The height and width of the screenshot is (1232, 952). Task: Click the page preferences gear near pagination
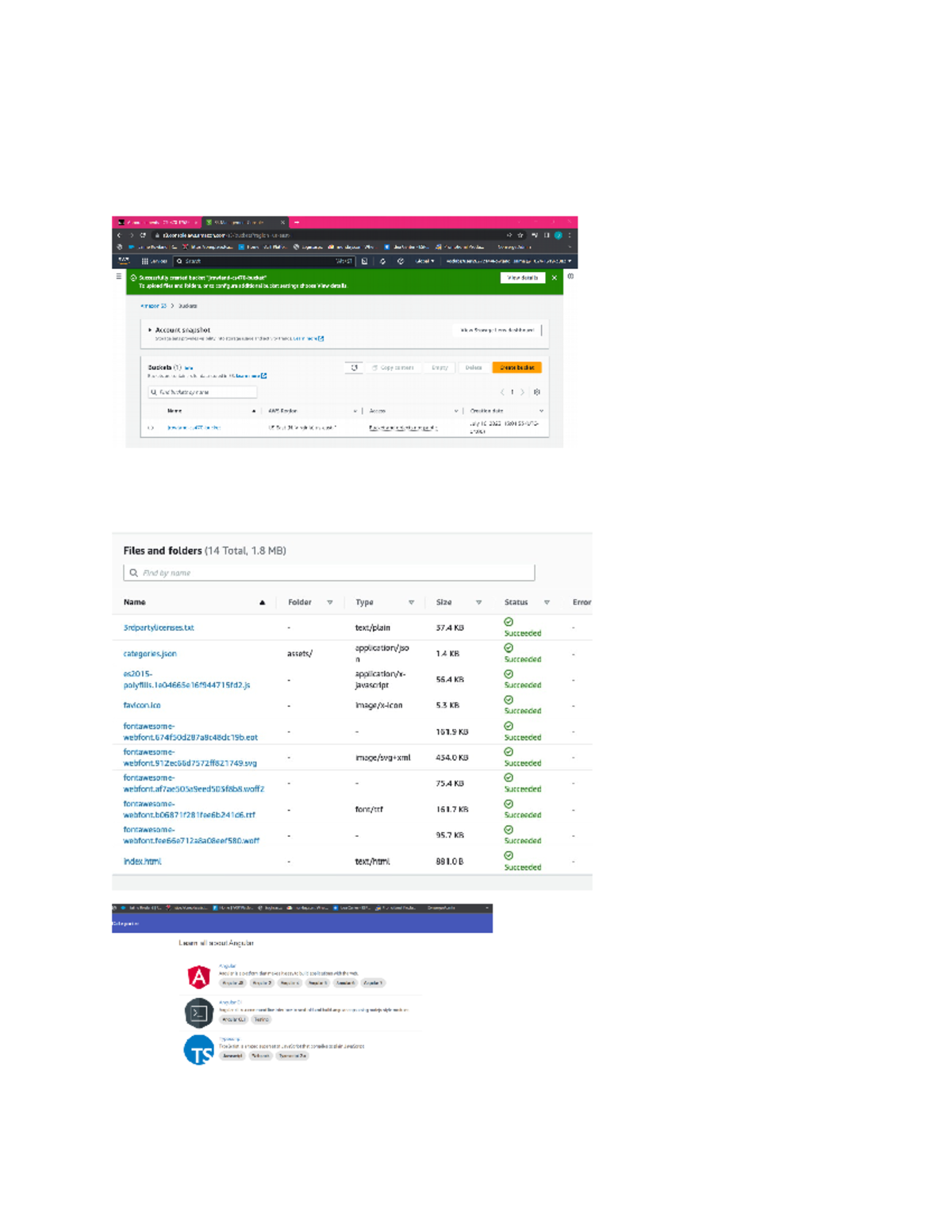pyautogui.click(x=539, y=390)
